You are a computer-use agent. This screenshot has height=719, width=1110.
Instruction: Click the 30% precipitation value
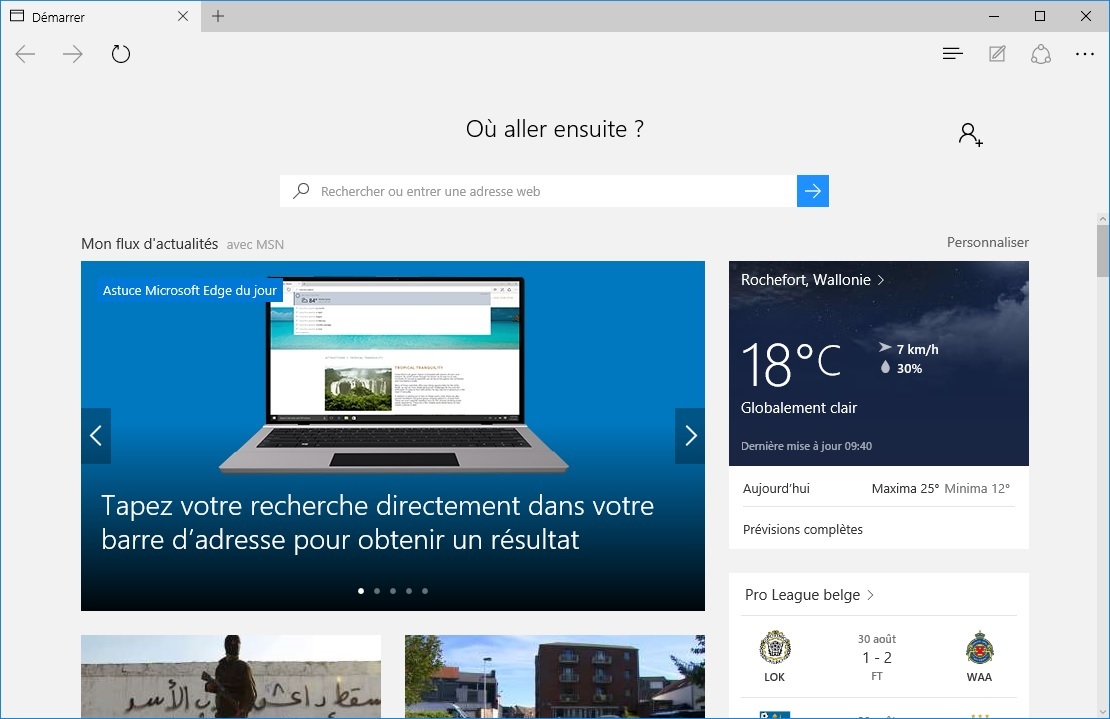click(x=901, y=368)
